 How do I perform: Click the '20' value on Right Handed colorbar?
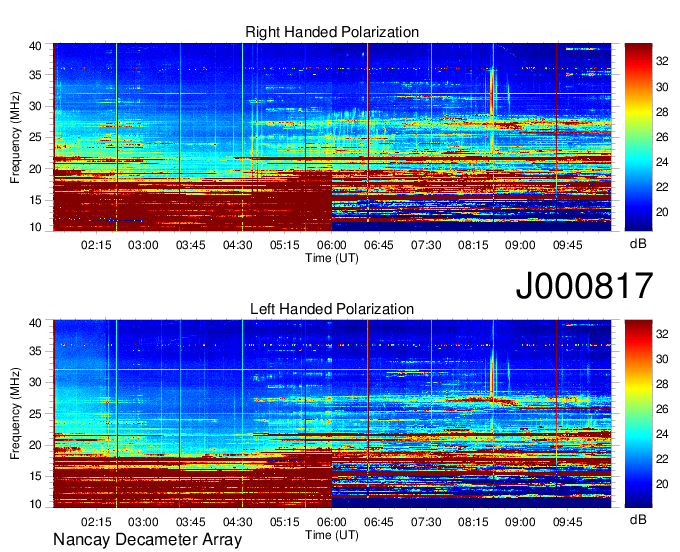pyautogui.click(x=662, y=212)
